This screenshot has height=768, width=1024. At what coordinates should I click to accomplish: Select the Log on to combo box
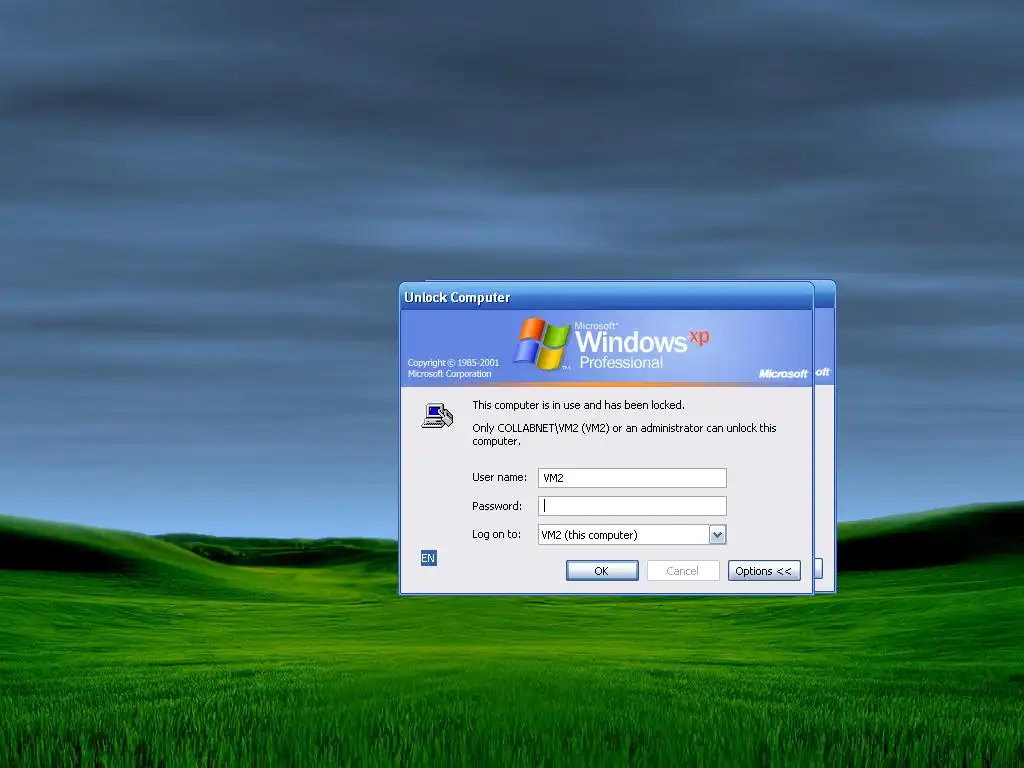point(632,535)
